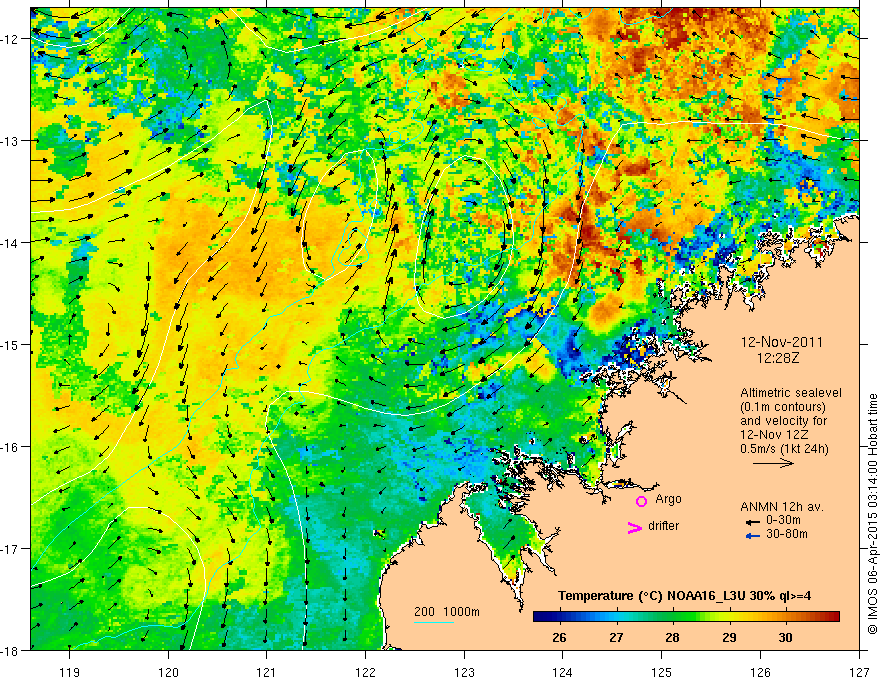Image resolution: width=880 pixels, height=680 pixels.
Task: Click the colorbar value '26'
Action: tap(559, 637)
